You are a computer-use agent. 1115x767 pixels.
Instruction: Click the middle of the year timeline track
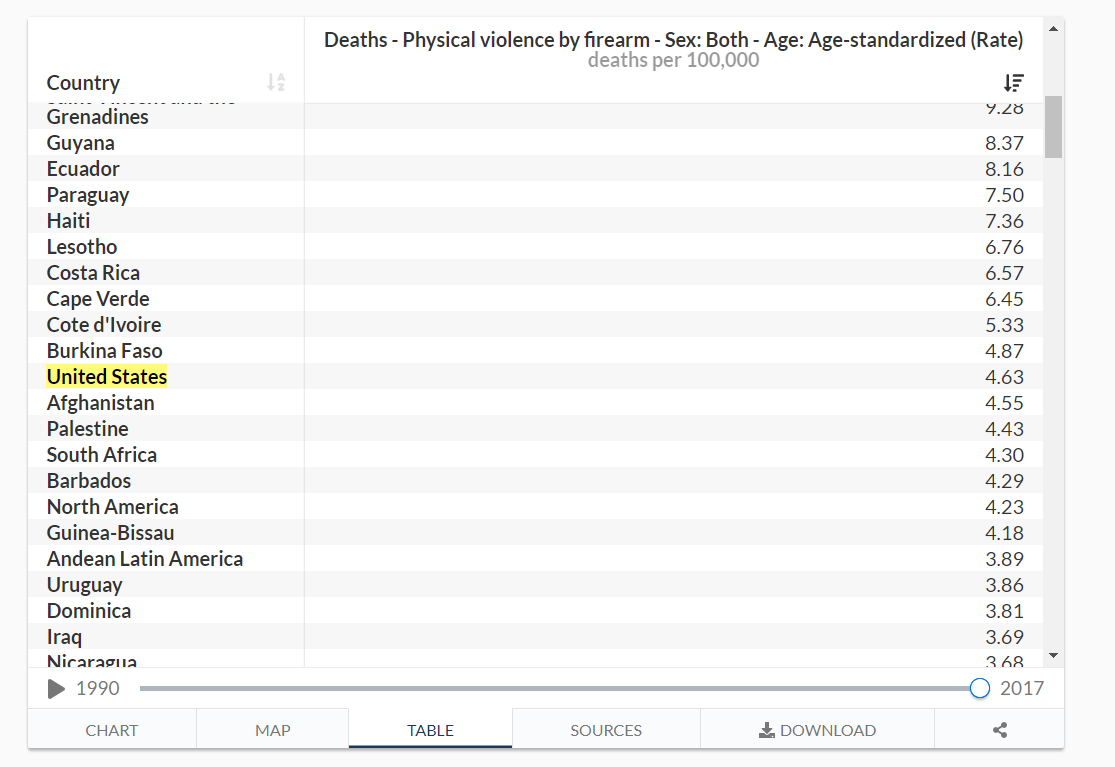[x=560, y=688]
